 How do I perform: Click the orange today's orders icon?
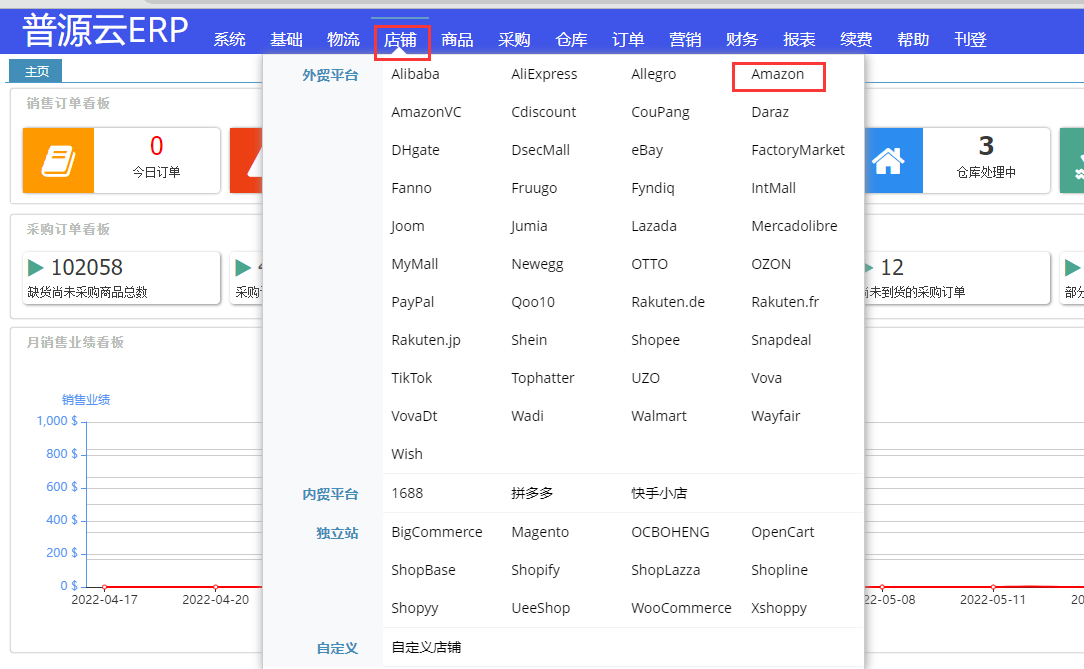click(58, 160)
